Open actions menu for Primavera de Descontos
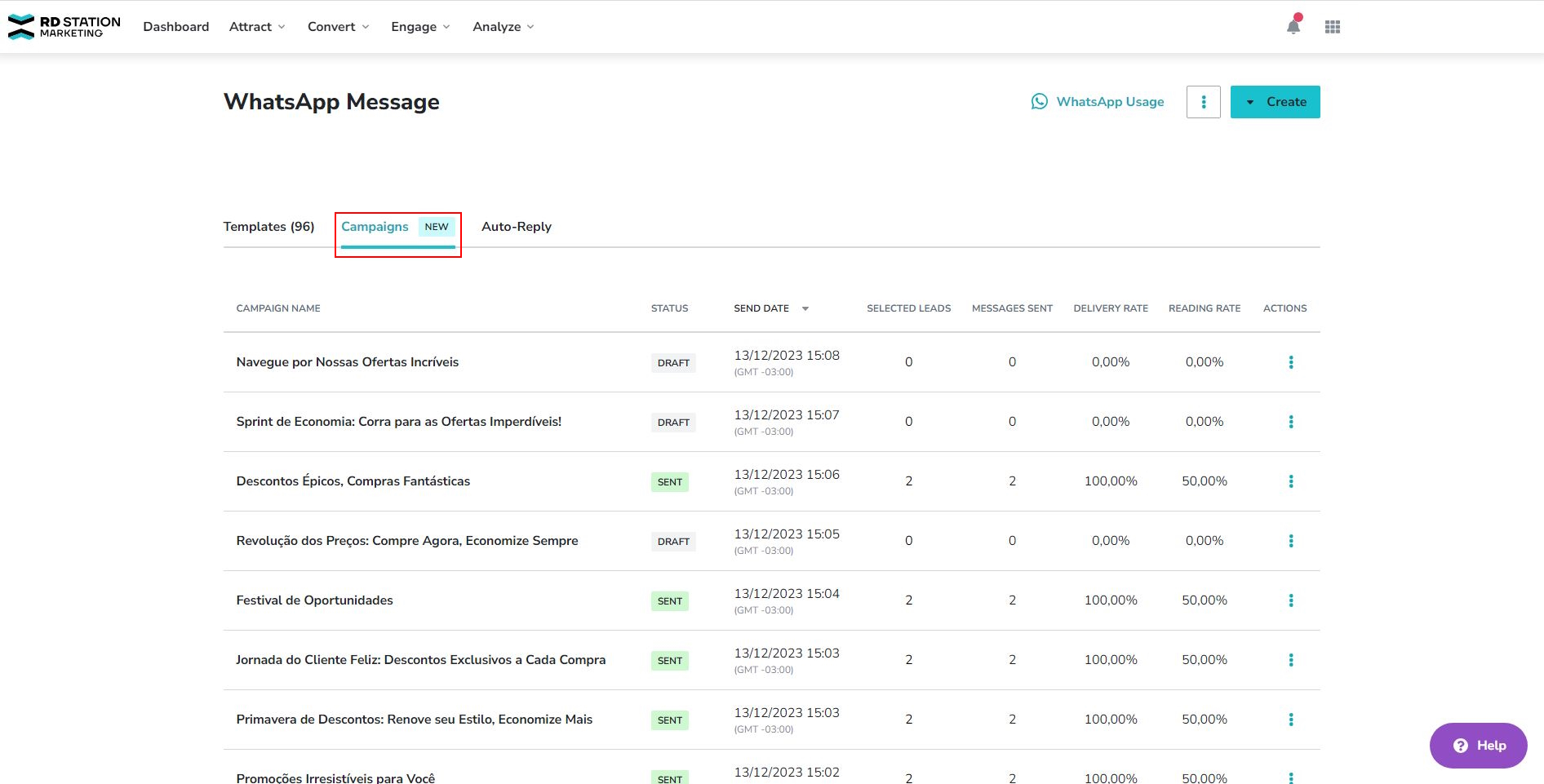Screen dimensions: 1544x784 click(x=1290, y=720)
